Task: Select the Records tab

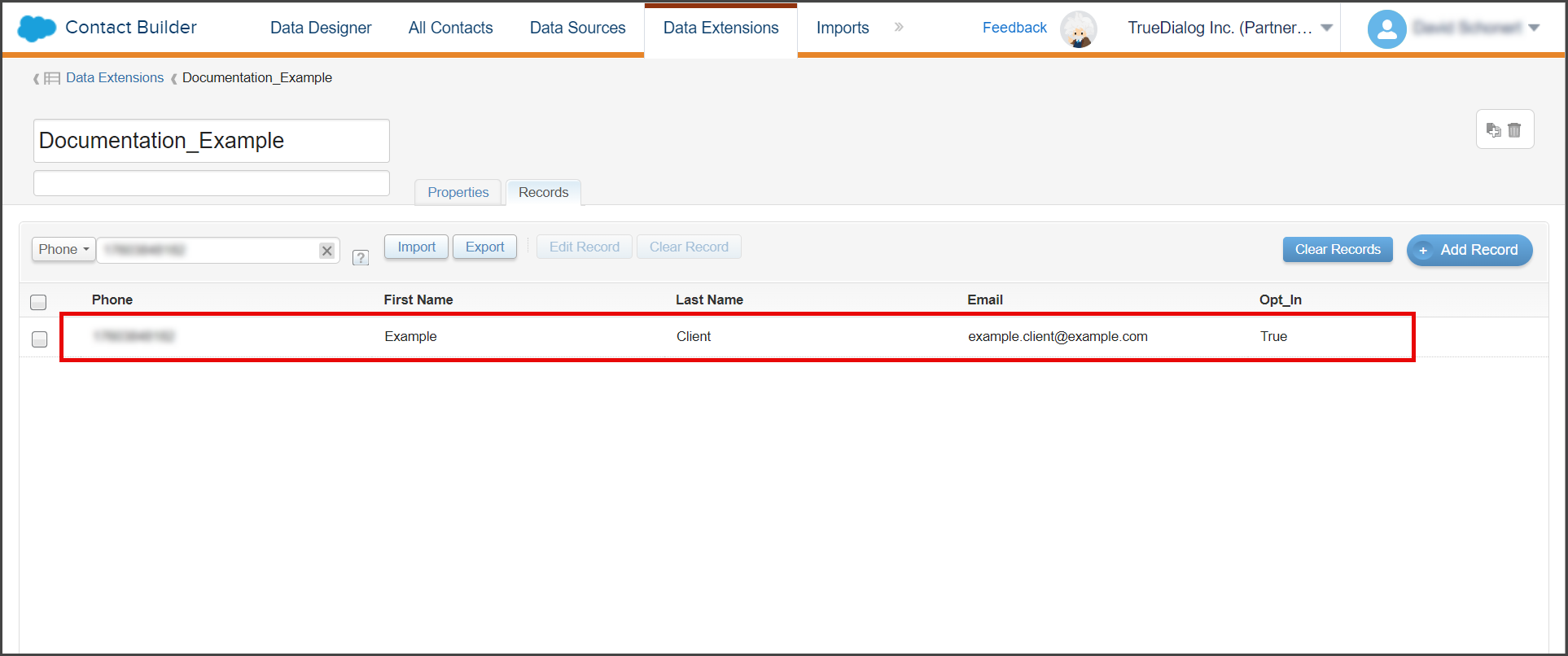Action: [544, 192]
